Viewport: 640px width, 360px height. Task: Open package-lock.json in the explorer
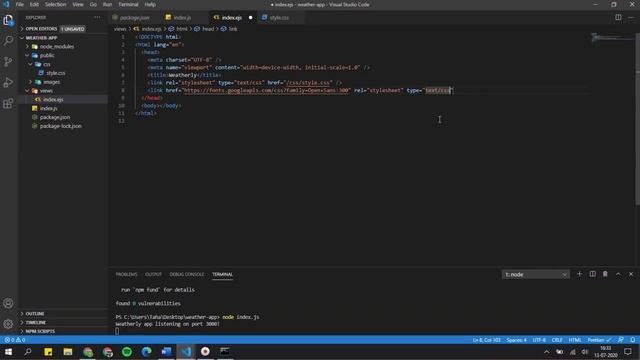(60, 126)
